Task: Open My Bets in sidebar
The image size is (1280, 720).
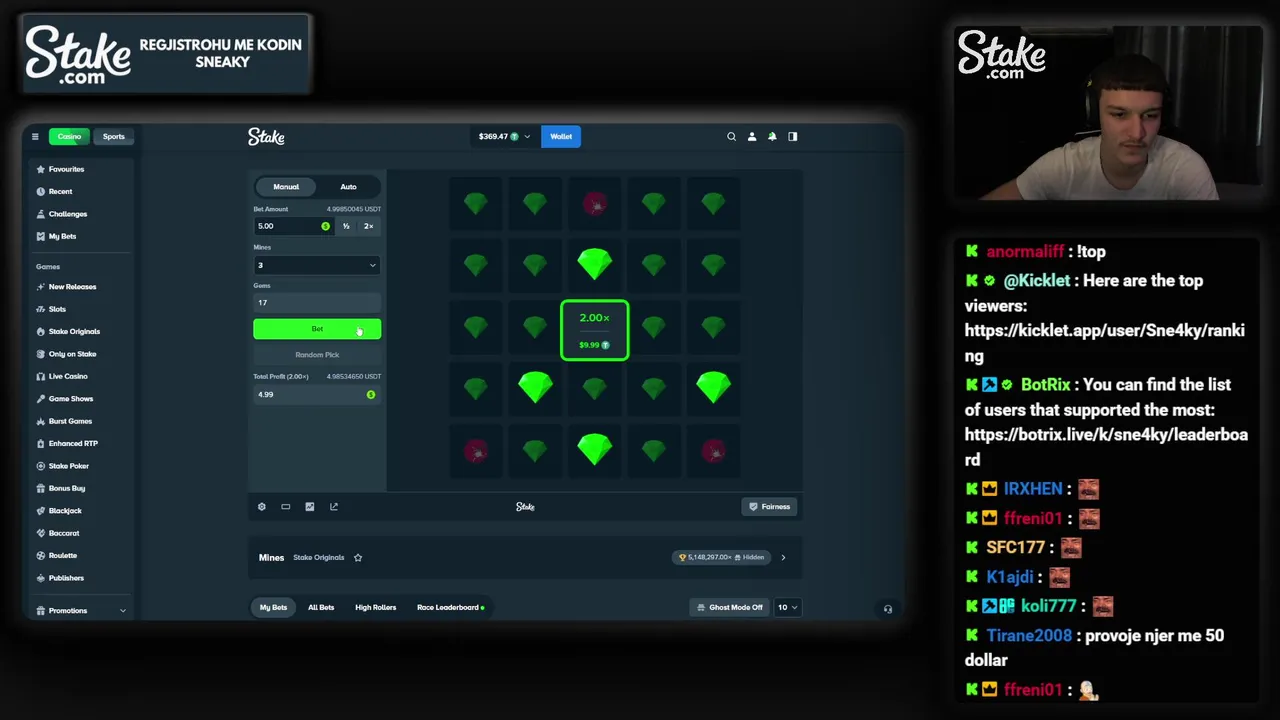Action: (62, 236)
